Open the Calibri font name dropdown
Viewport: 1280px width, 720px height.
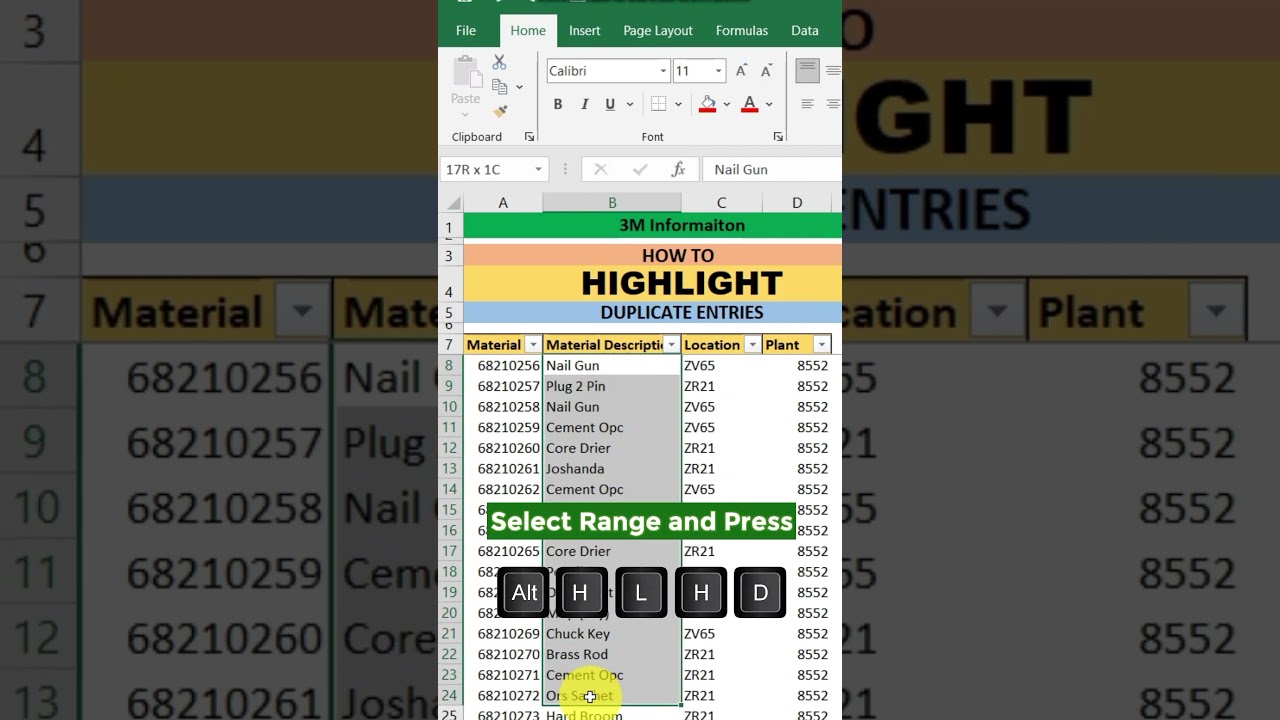click(663, 71)
